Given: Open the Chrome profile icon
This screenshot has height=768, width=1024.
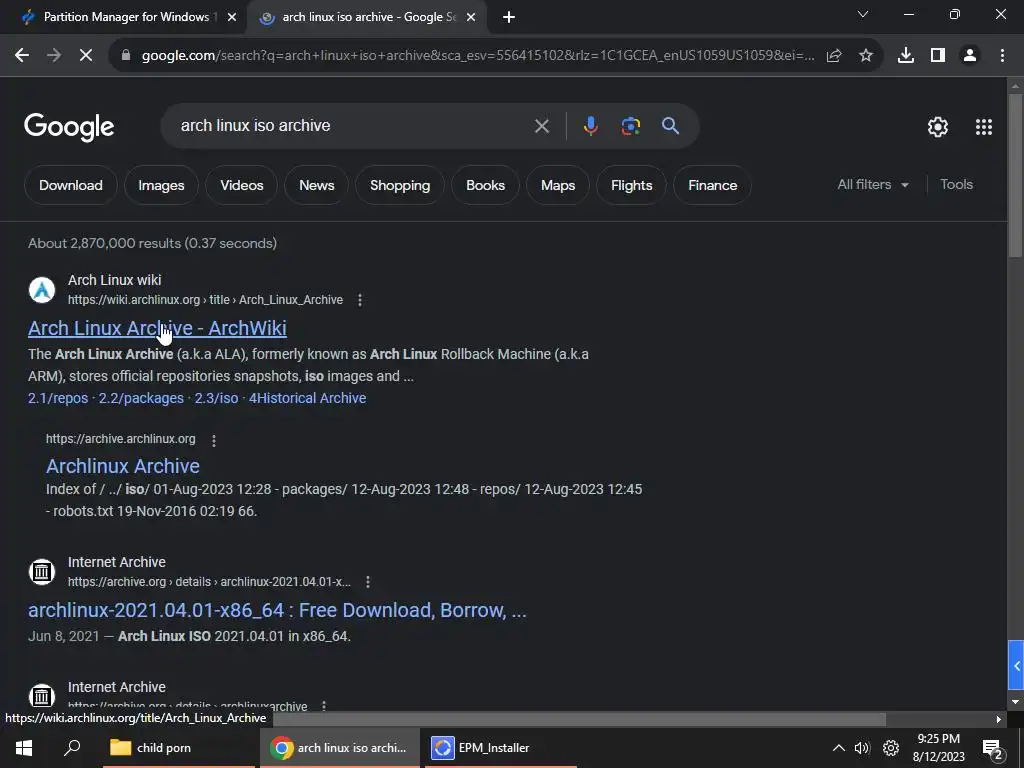Looking at the screenshot, I should point(970,56).
